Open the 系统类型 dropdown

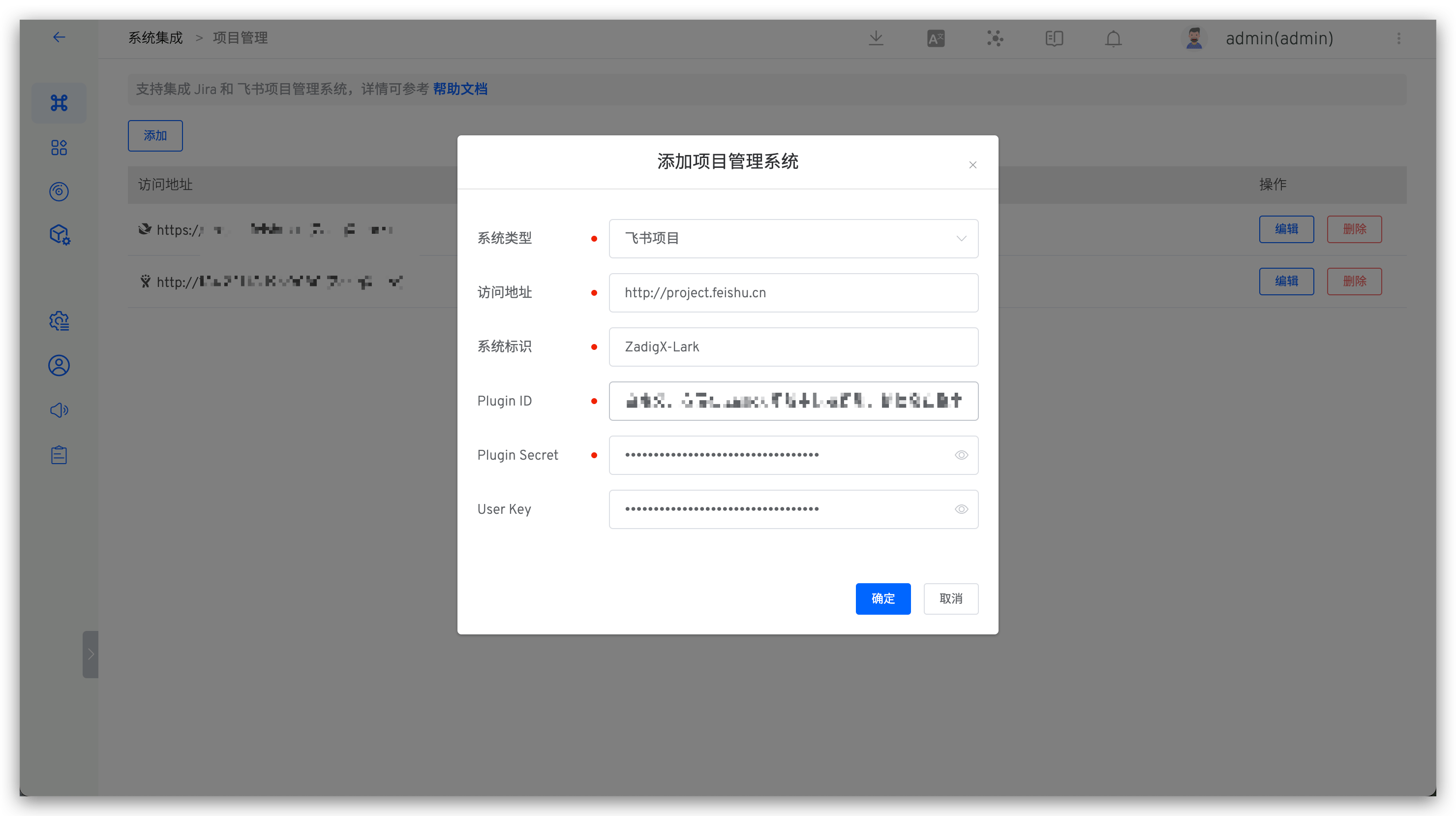click(x=793, y=239)
